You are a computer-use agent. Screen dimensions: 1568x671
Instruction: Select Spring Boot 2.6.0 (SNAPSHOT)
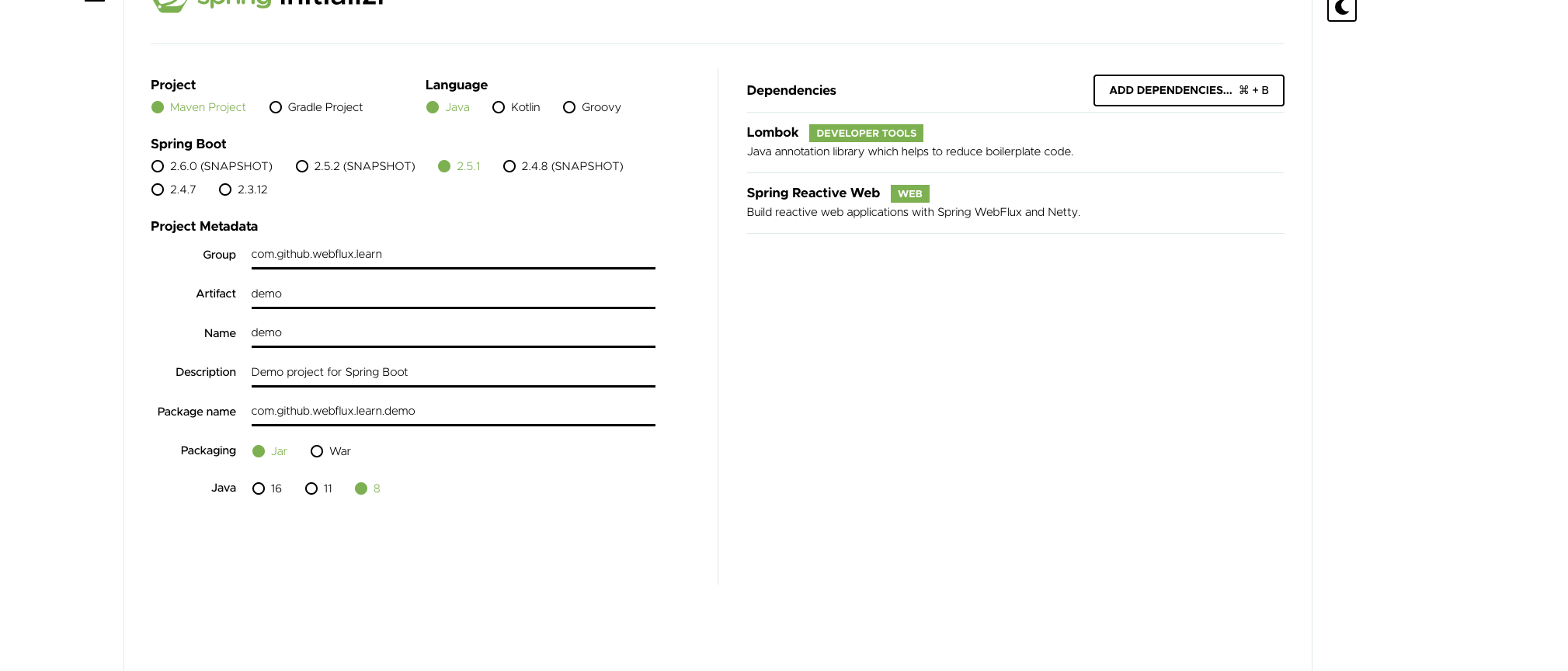[212, 166]
